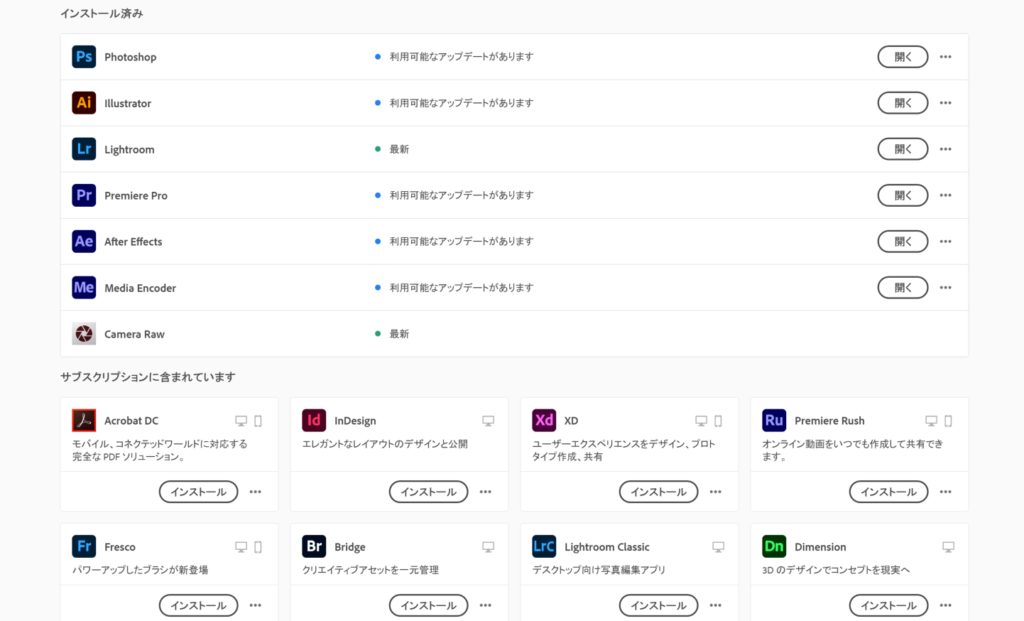This screenshot has height=621, width=1024.
Task: Open the more options menu for Illustrator
Action: [x=946, y=103]
